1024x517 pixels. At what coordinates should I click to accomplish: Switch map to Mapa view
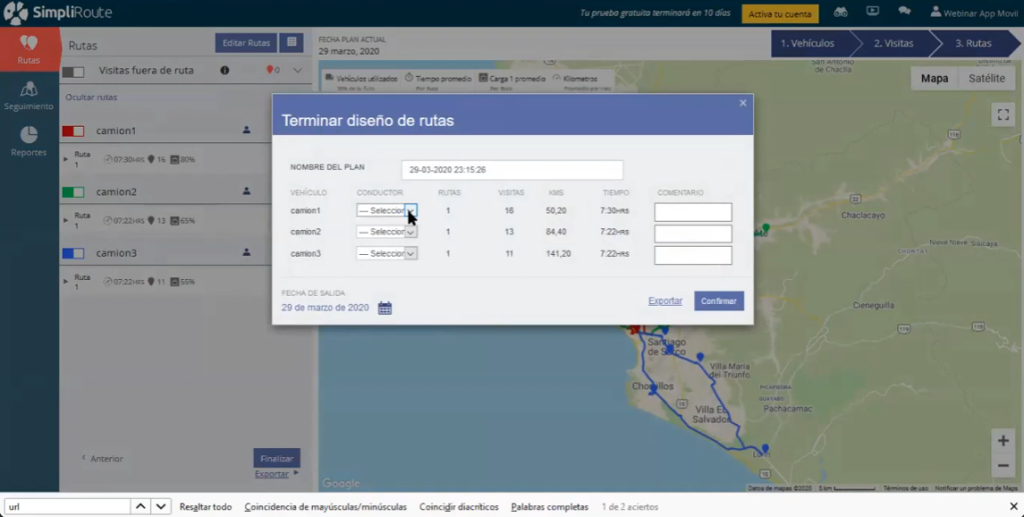[935, 78]
